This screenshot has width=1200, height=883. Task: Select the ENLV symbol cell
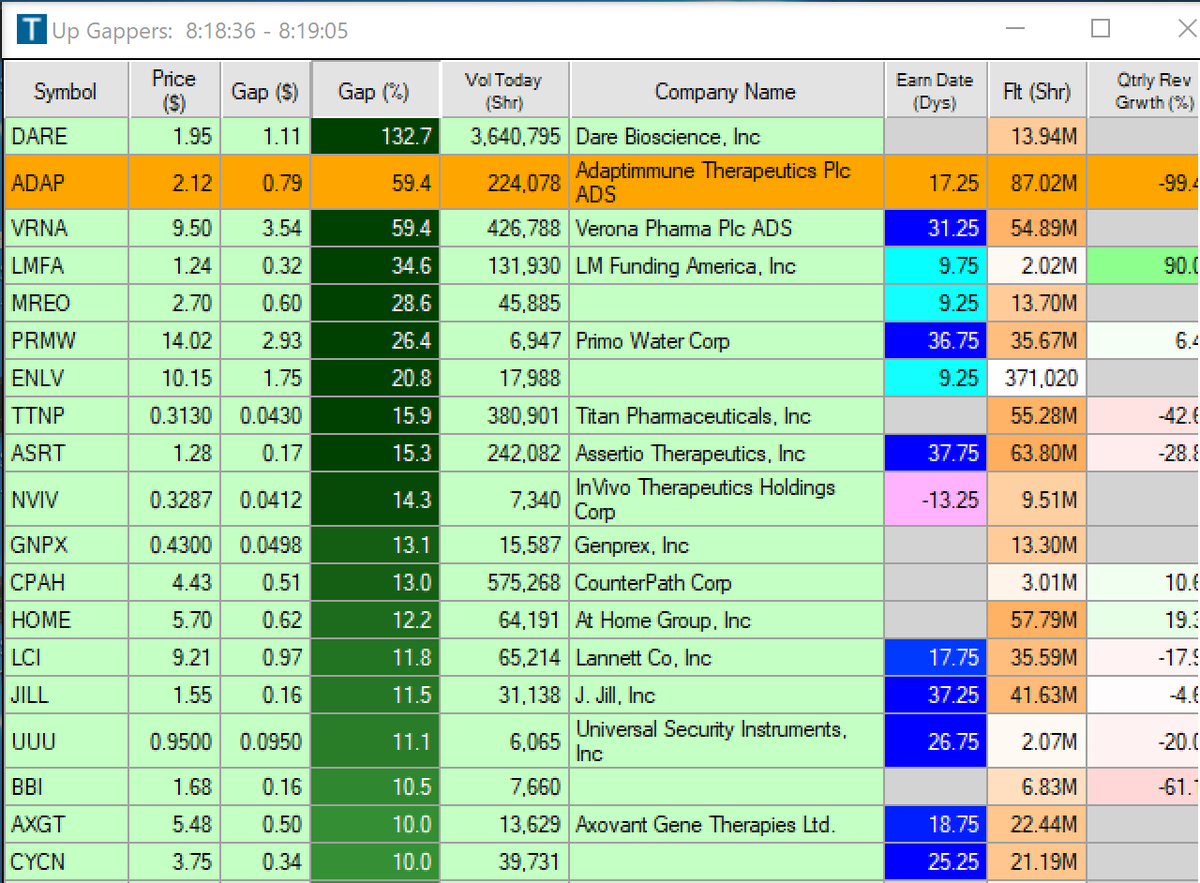point(67,378)
